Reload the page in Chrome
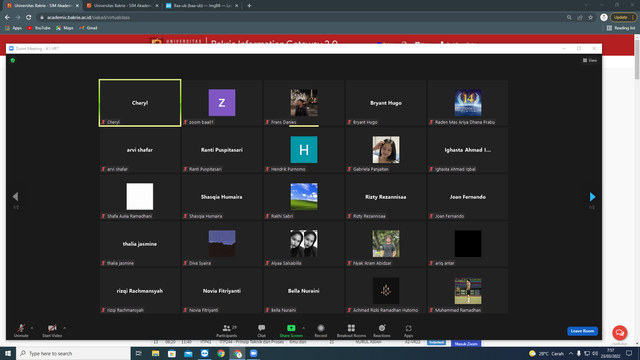 pyautogui.click(x=29, y=18)
